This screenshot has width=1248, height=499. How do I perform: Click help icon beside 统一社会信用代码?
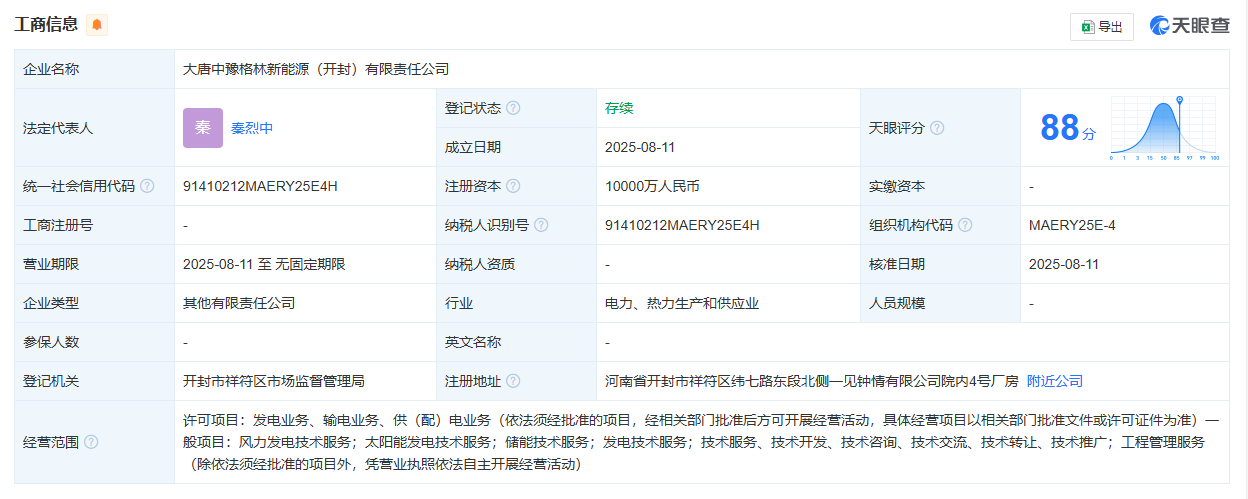[147, 186]
